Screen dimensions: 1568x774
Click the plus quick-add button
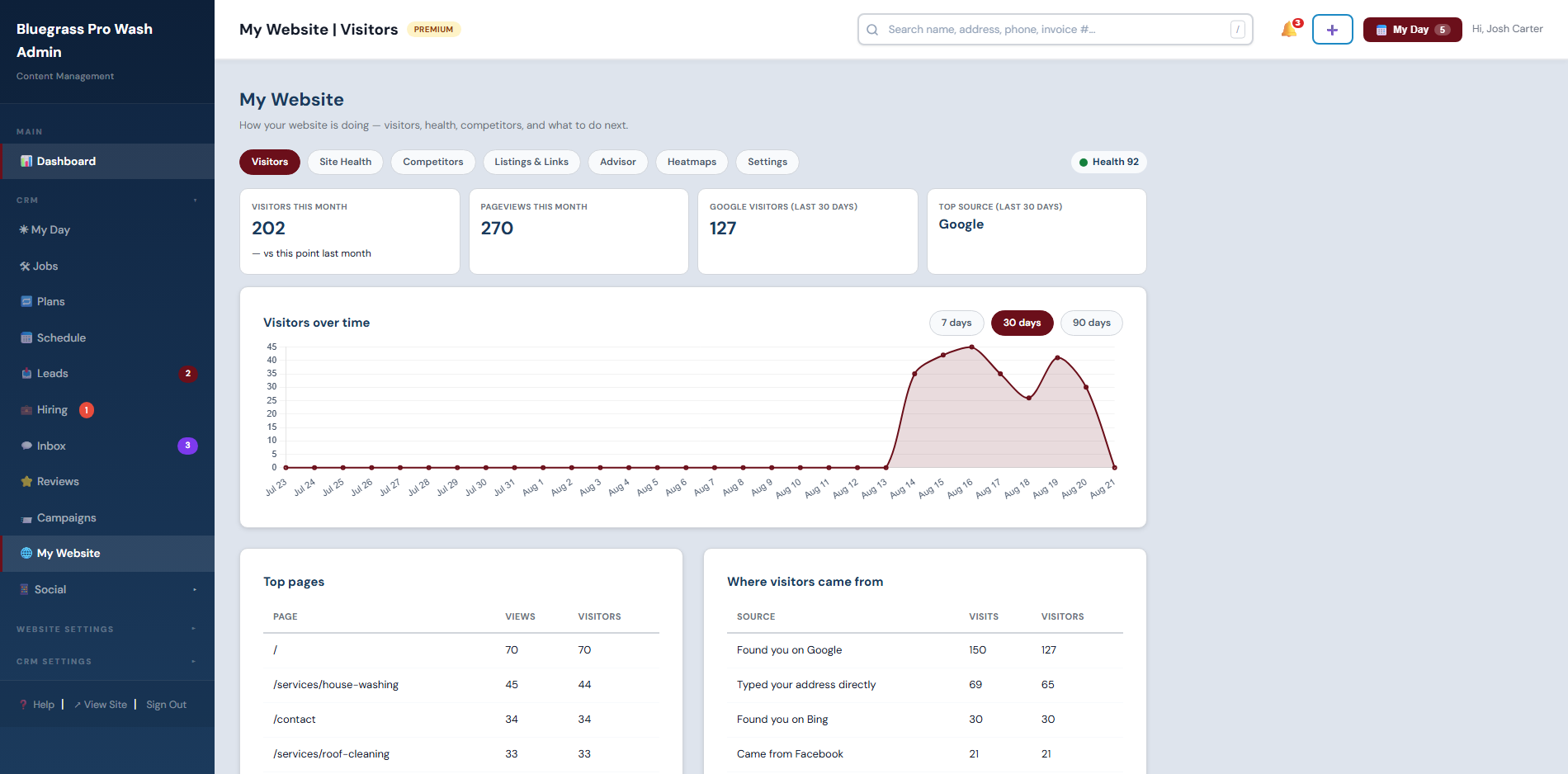click(1332, 30)
